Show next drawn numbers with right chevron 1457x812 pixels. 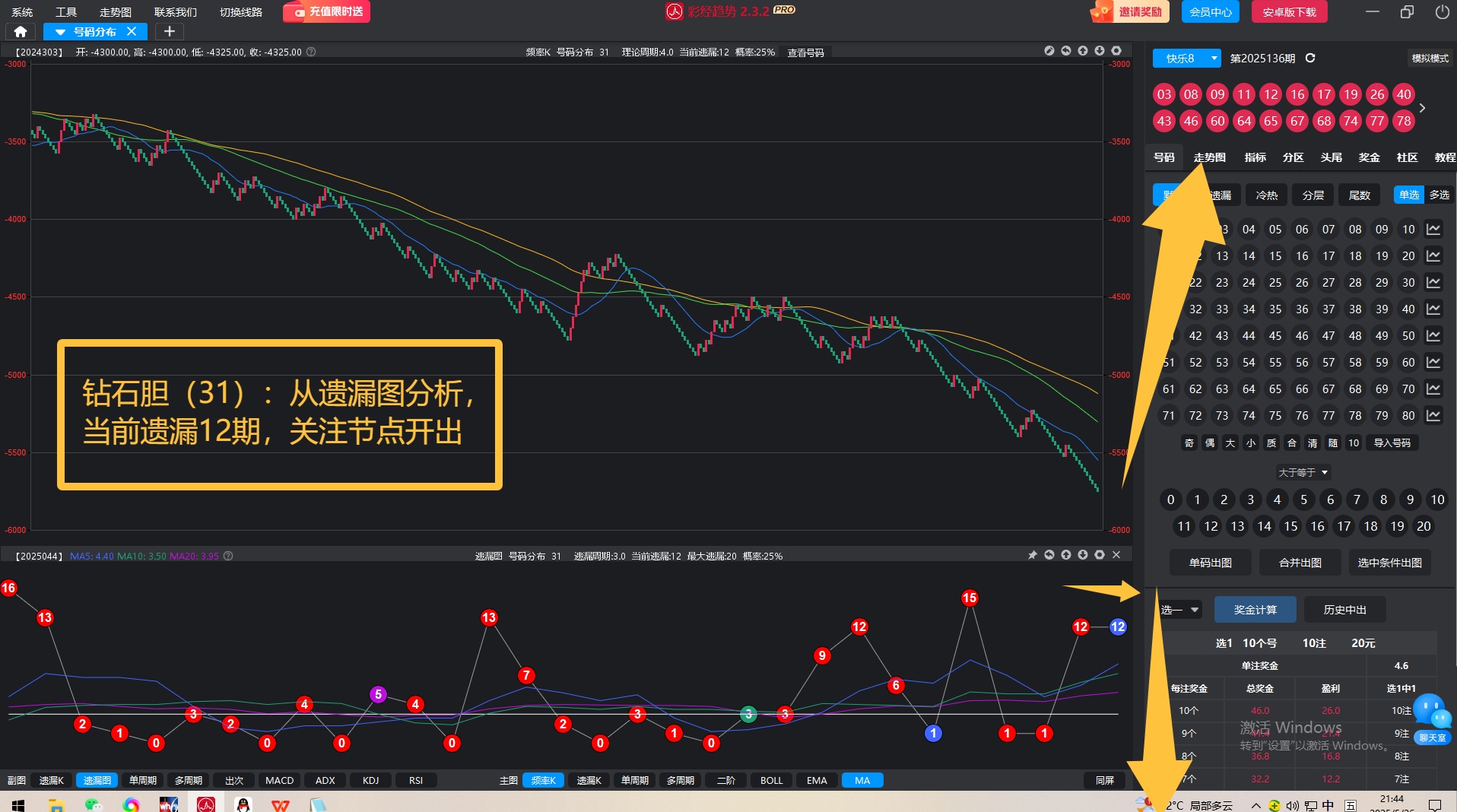pyautogui.click(x=1423, y=108)
